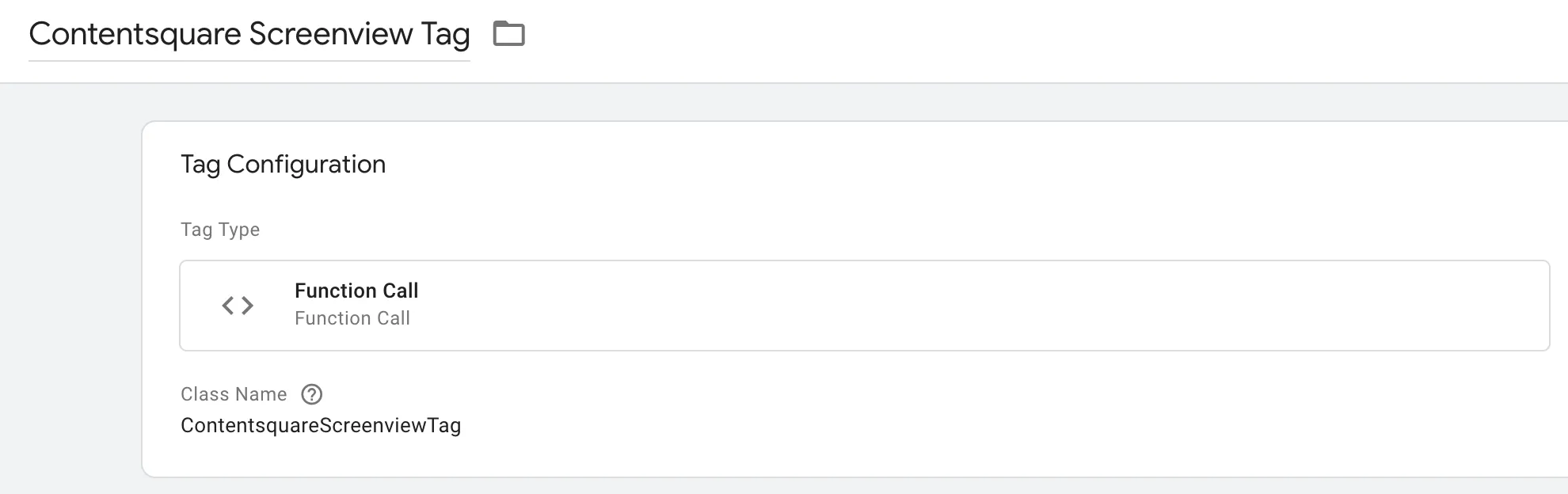Click the gray margin left of the card

70,301
